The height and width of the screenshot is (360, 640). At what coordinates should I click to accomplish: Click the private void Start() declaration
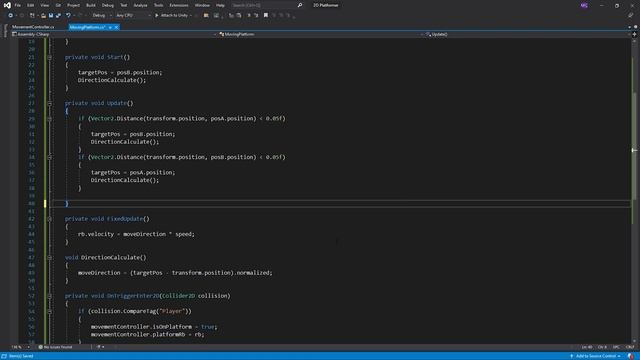97,57
